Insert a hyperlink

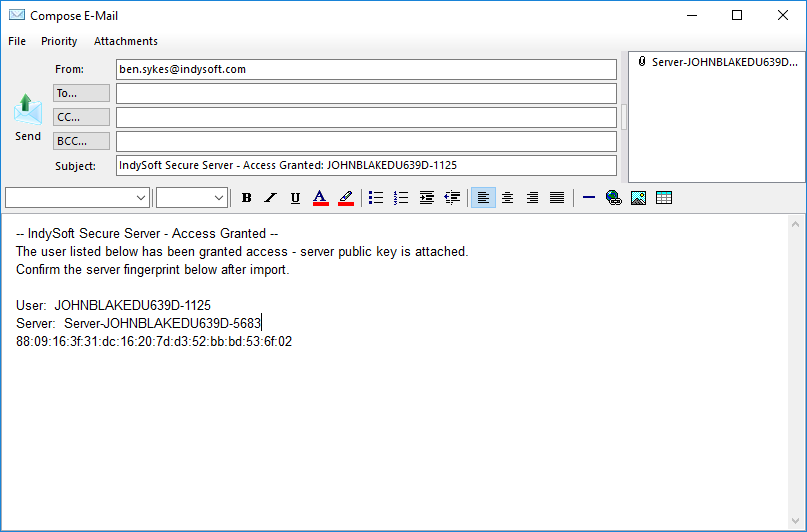613,198
